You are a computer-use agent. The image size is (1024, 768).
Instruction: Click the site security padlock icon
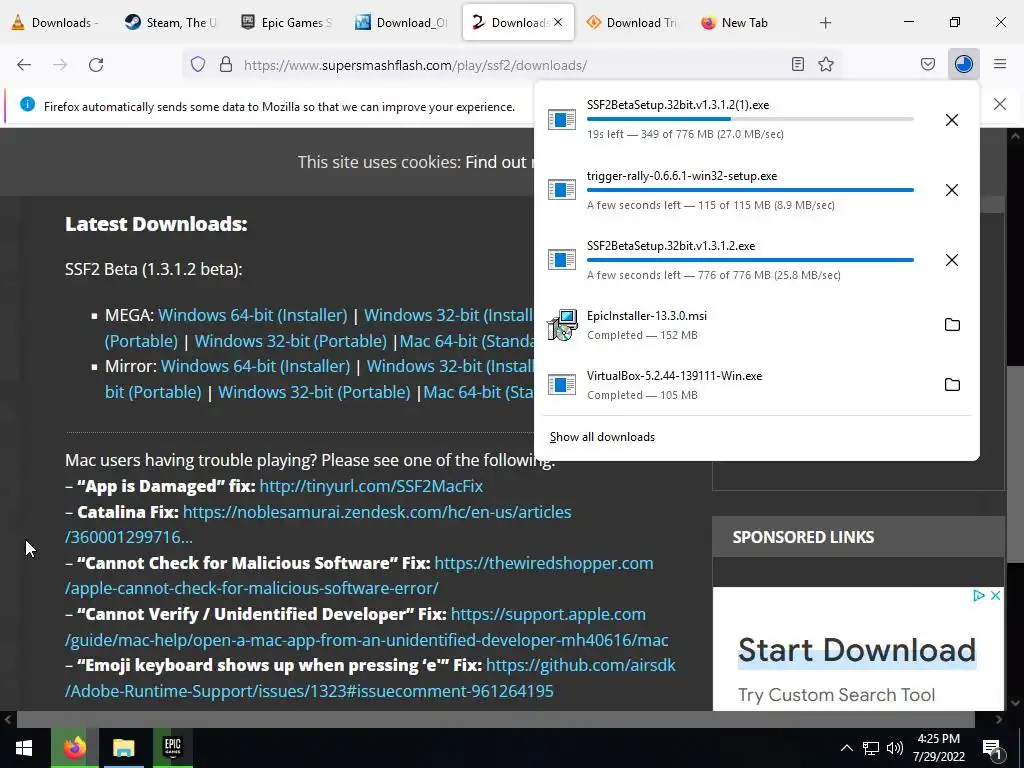(226, 65)
